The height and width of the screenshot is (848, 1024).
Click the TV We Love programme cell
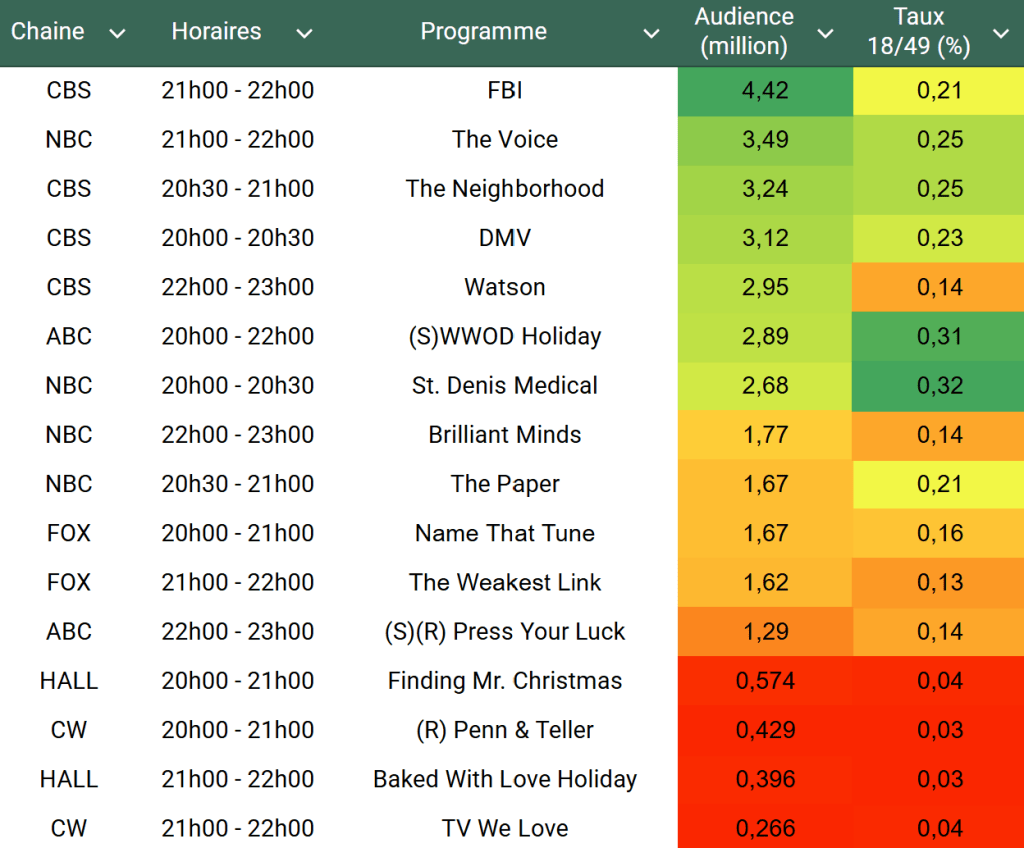coord(505,828)
